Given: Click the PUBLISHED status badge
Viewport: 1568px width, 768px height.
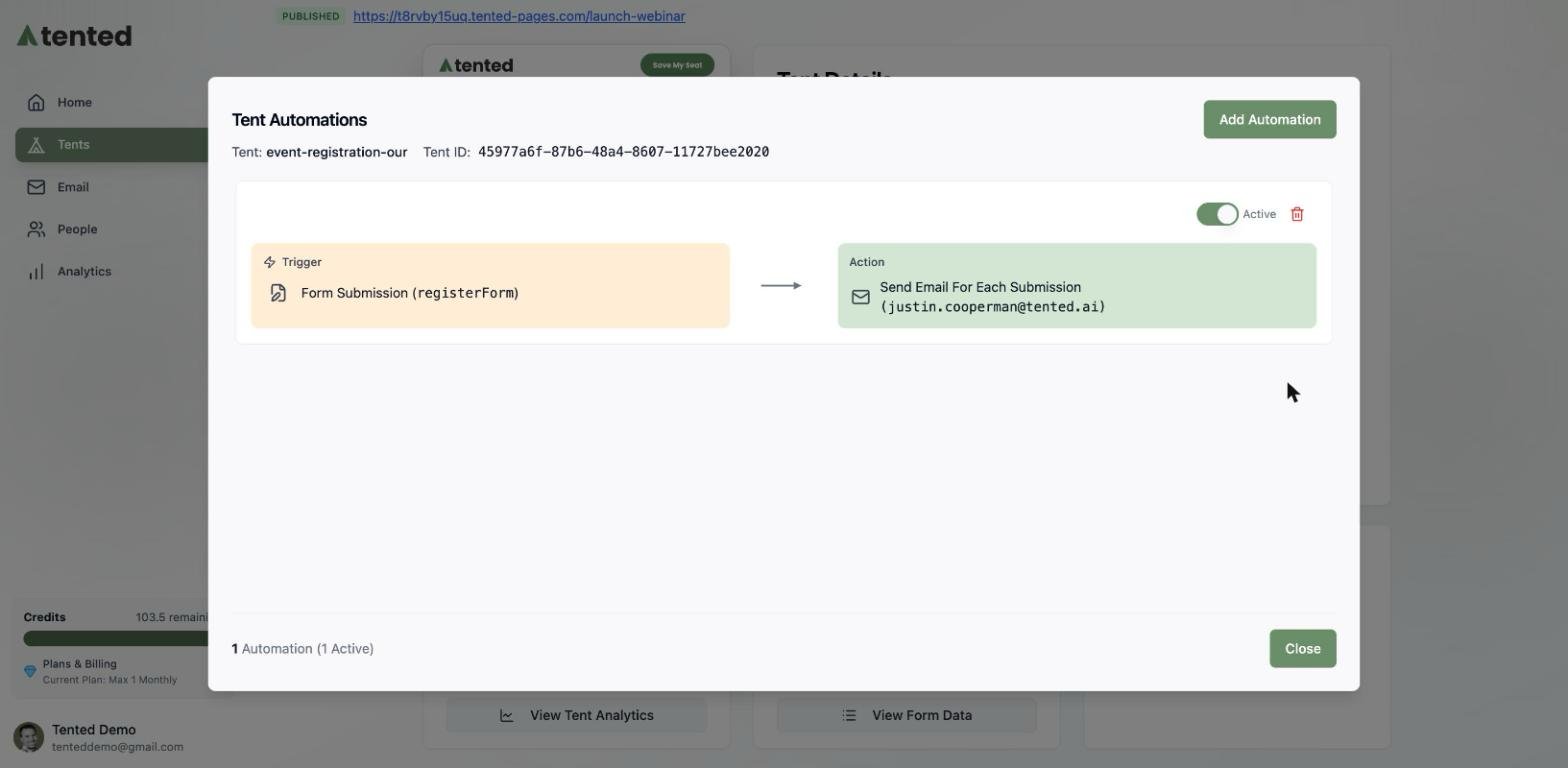Looking at the screenshot, I should click(x=310, y=16).
